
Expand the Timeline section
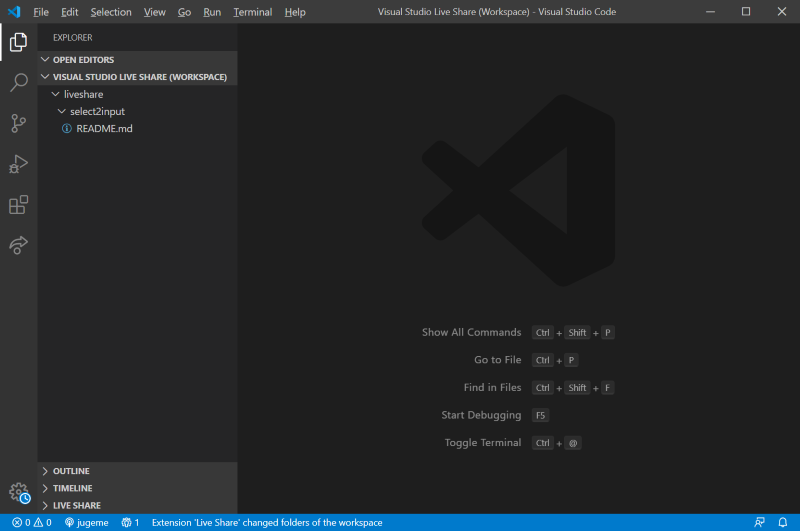(x=138, y=488)
